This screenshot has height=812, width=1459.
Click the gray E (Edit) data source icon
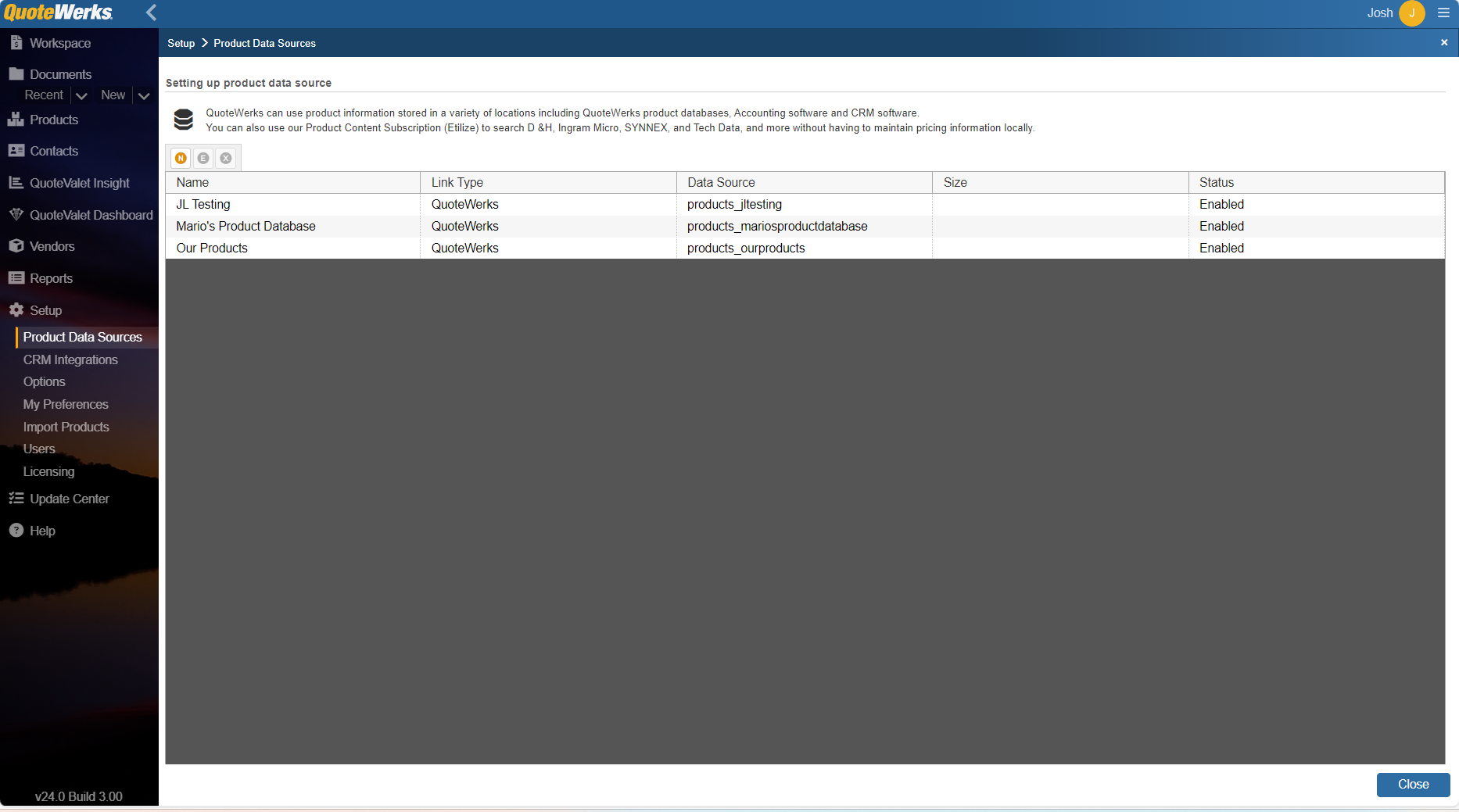203,158
